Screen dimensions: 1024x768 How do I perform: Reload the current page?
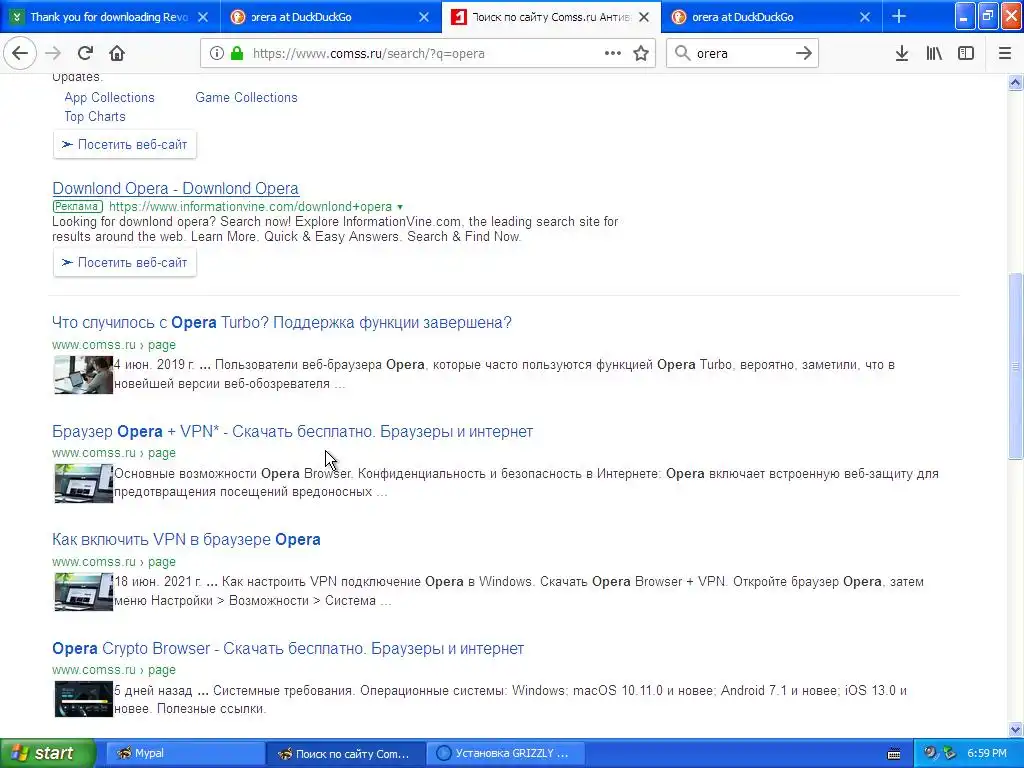coord(85,53)
